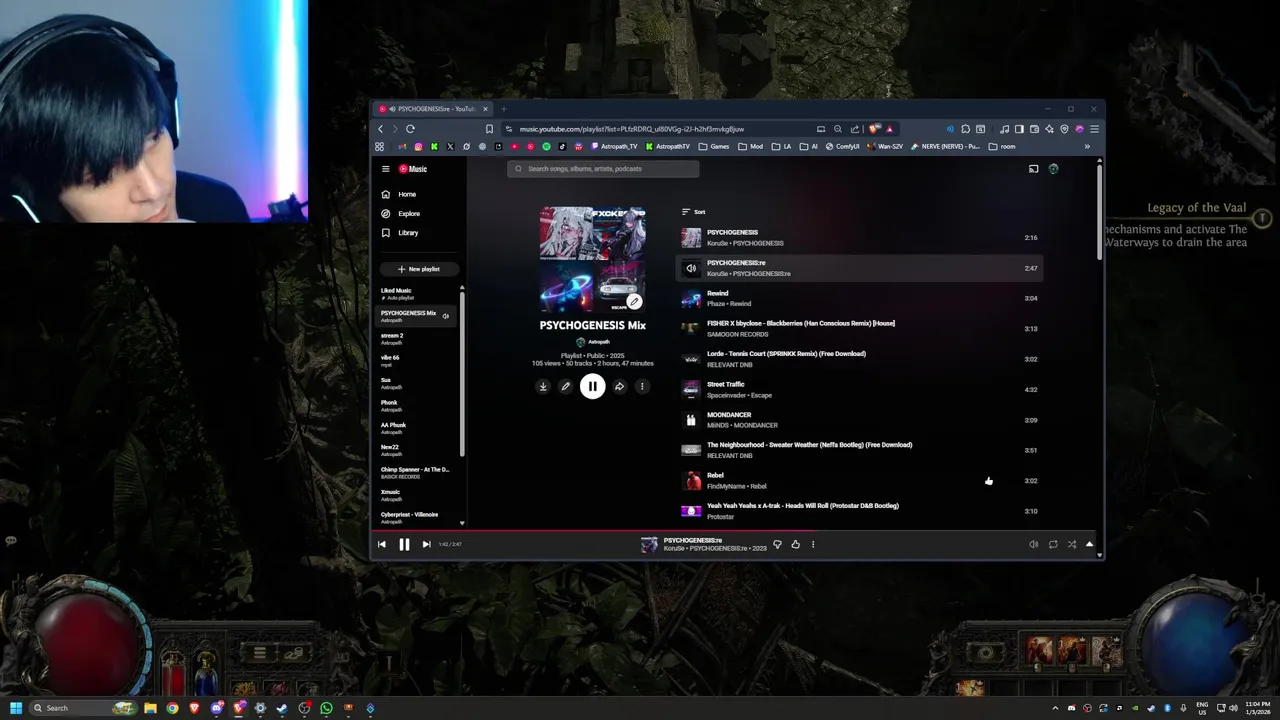The image size is (1280, 720).
Task: Toggle shuffle in player bar
Action: [1071, 545]
